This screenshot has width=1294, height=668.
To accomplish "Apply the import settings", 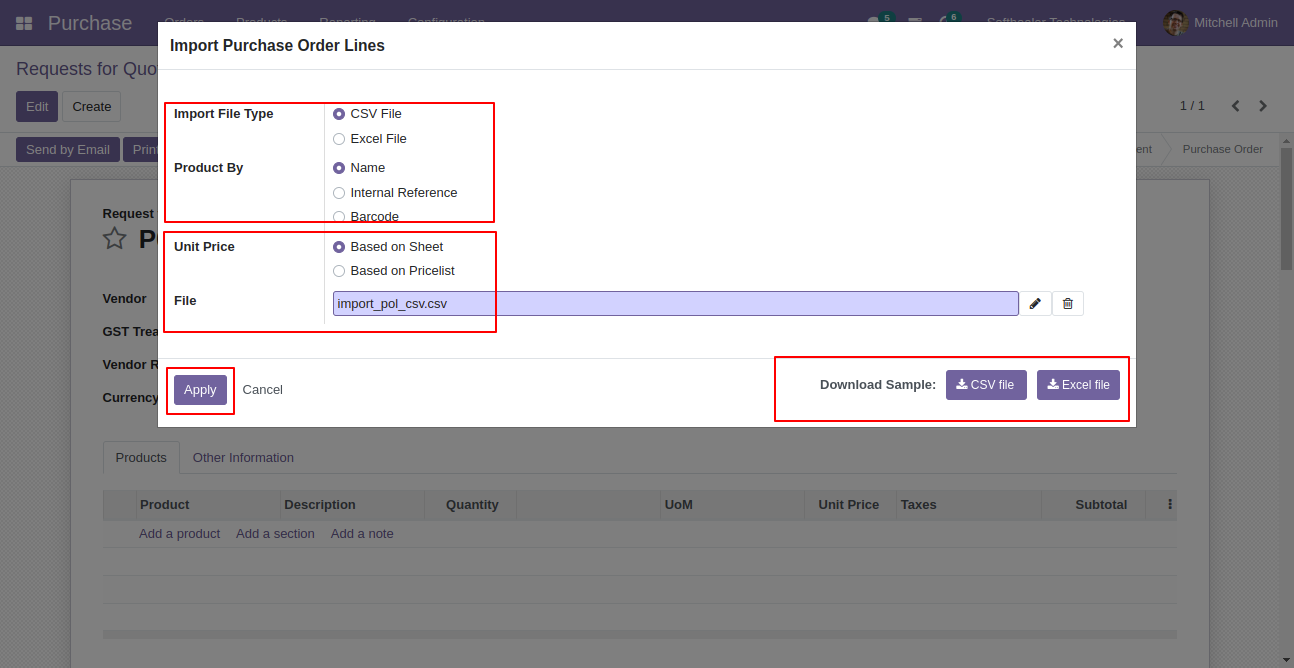I will point(200,390).
